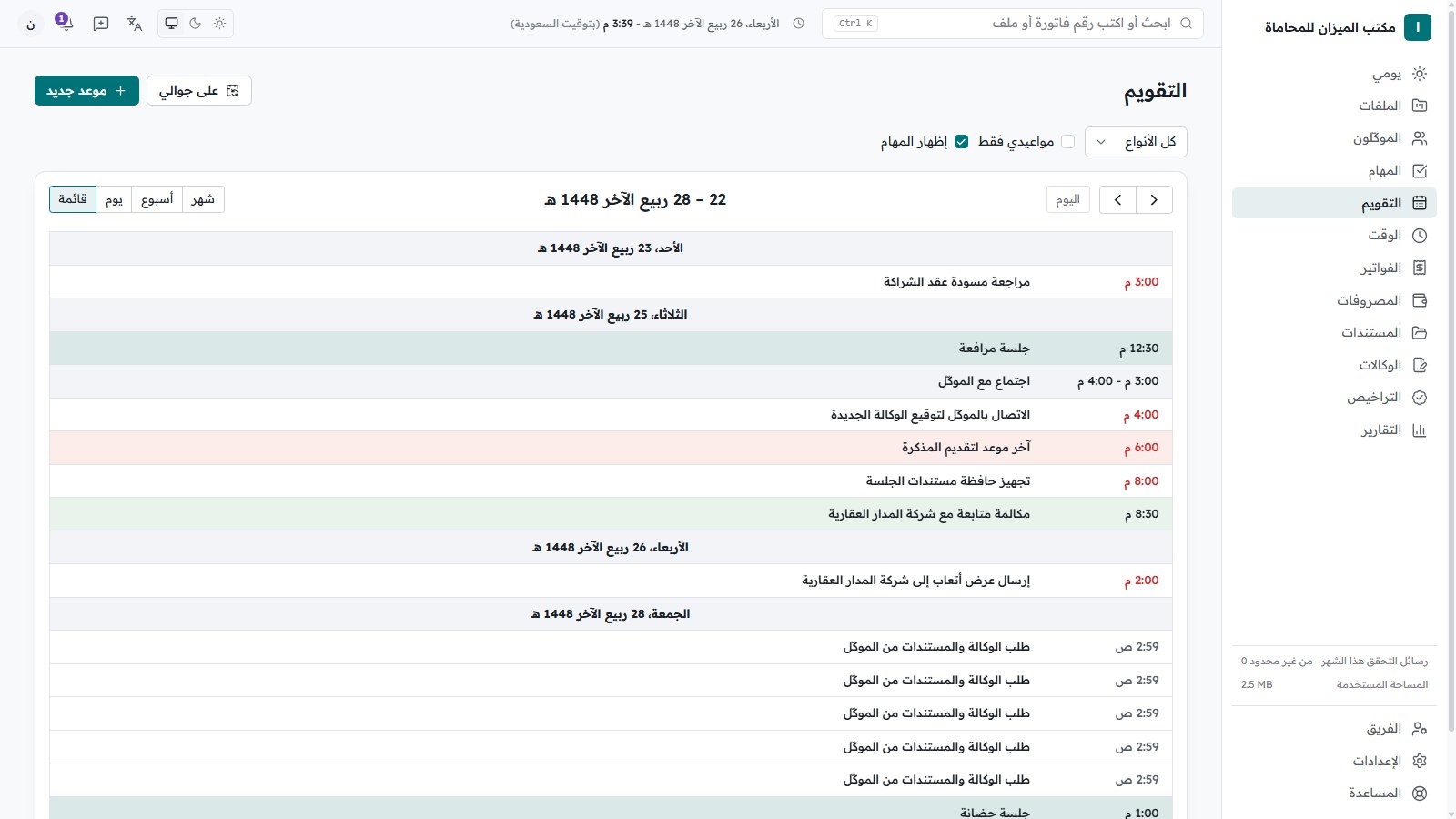Open the feedback message icon in top bar

(x=101, y=24)
